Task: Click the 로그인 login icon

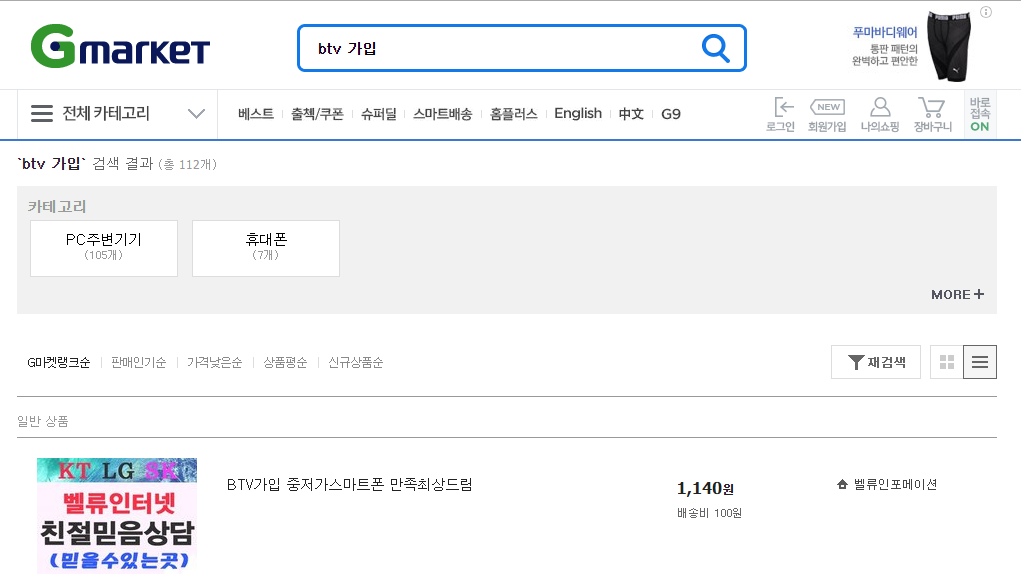Action: tap(781, 115)
